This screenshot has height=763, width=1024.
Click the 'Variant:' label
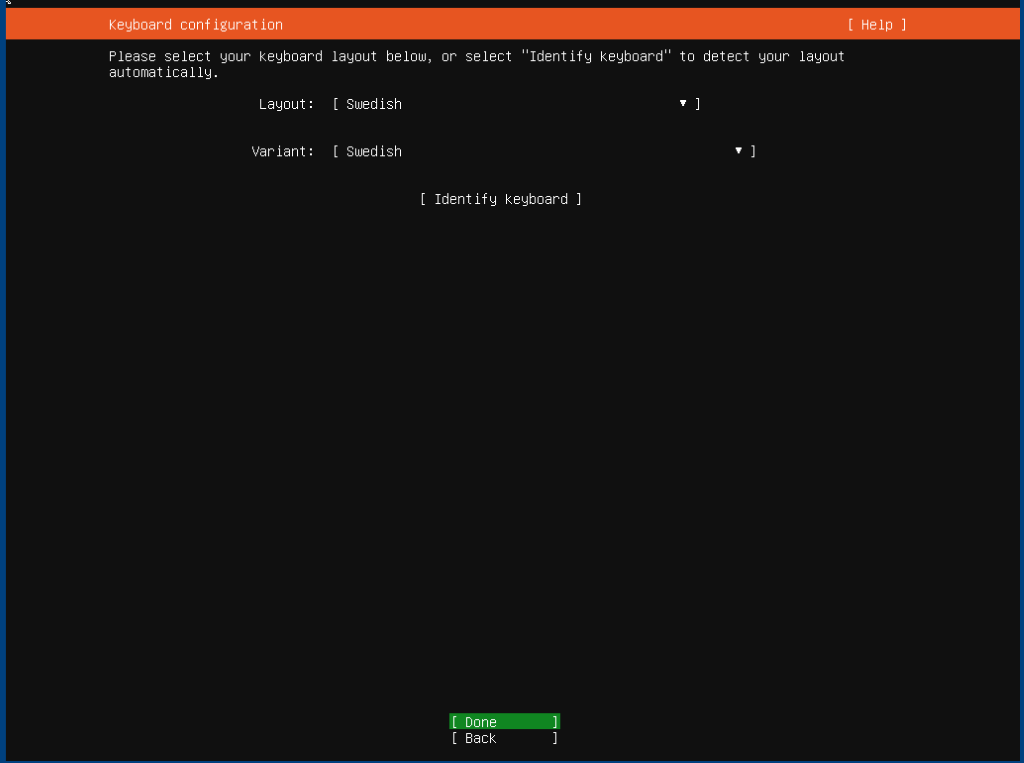pyautogui.click(x=282, y=152)
